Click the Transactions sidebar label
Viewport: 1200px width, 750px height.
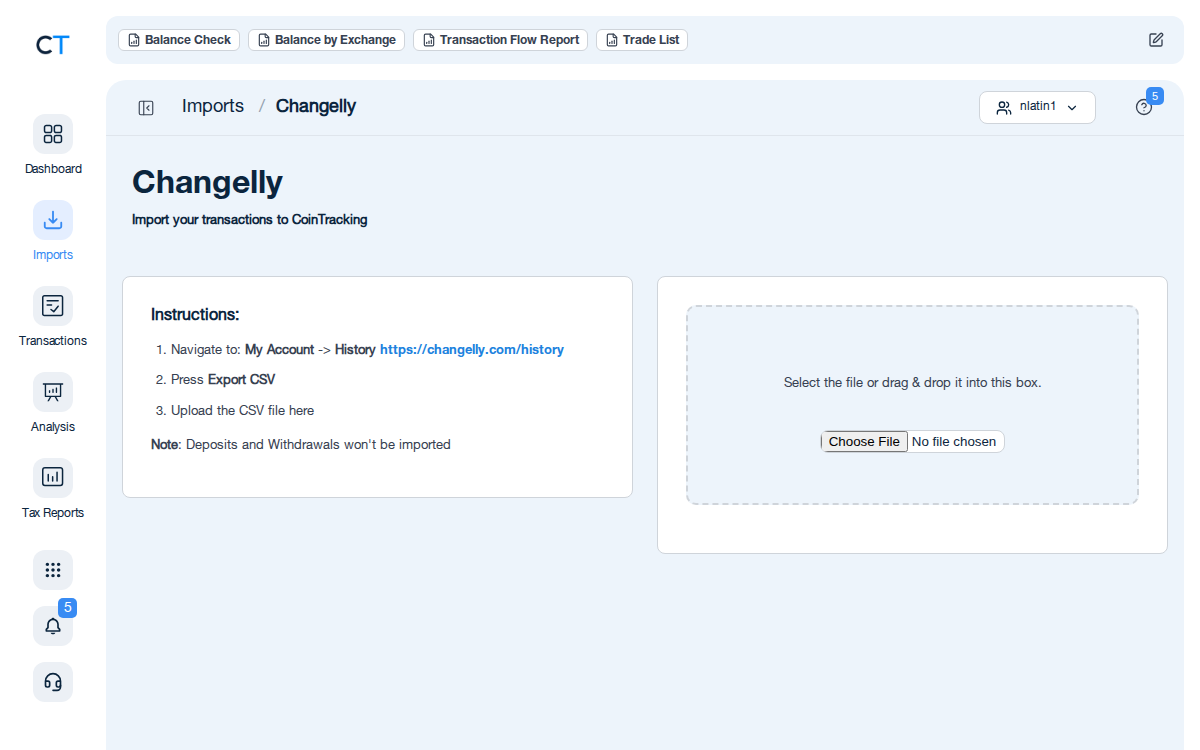(53, 341)
